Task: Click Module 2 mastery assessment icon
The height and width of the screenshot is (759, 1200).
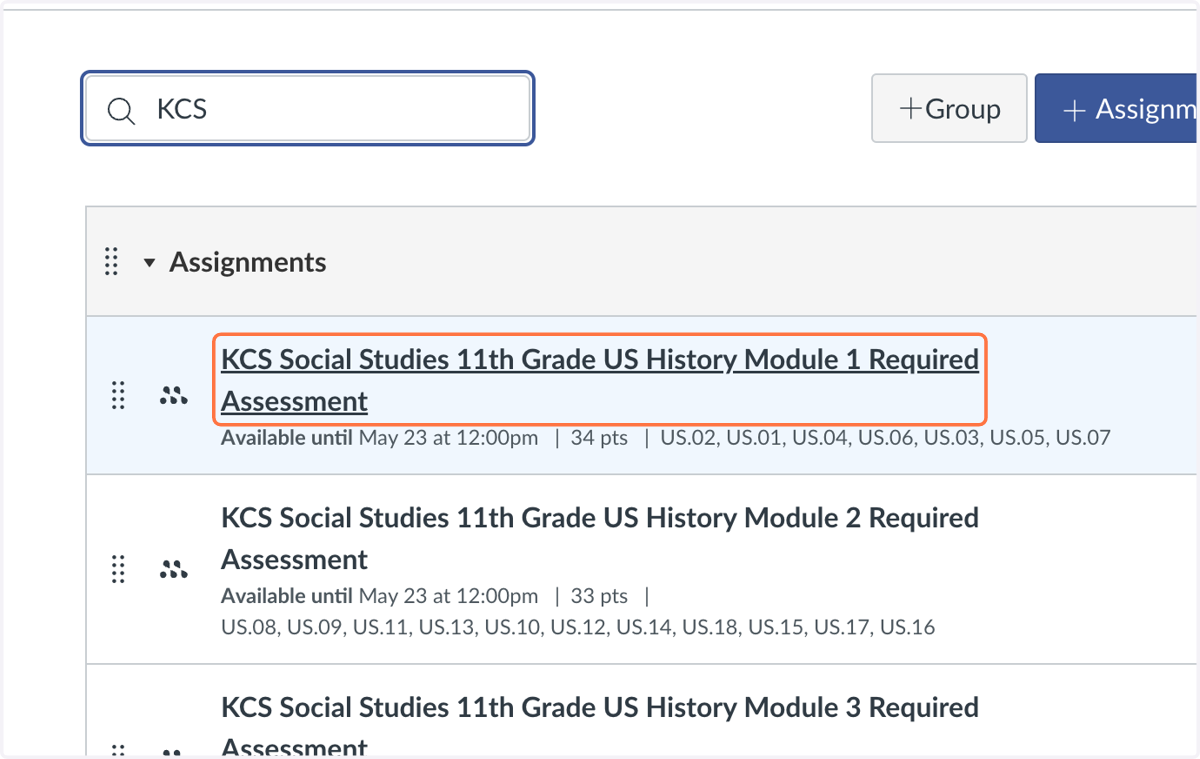Action: click(x=174, y=569)
